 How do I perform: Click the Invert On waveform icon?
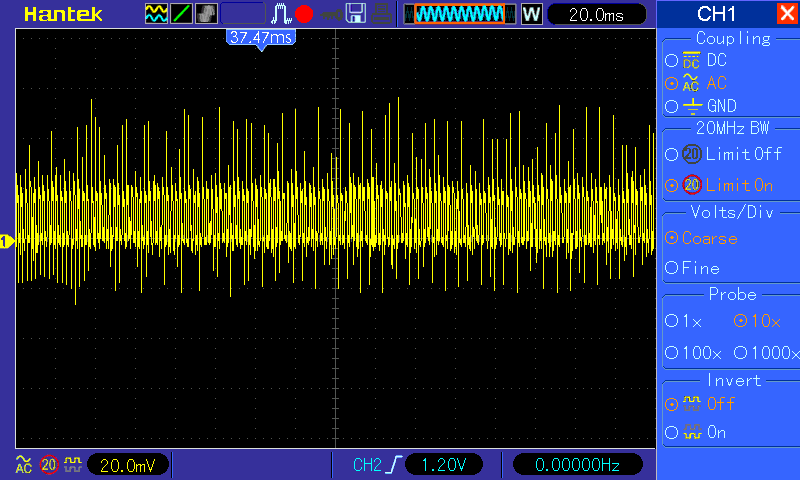692,432
